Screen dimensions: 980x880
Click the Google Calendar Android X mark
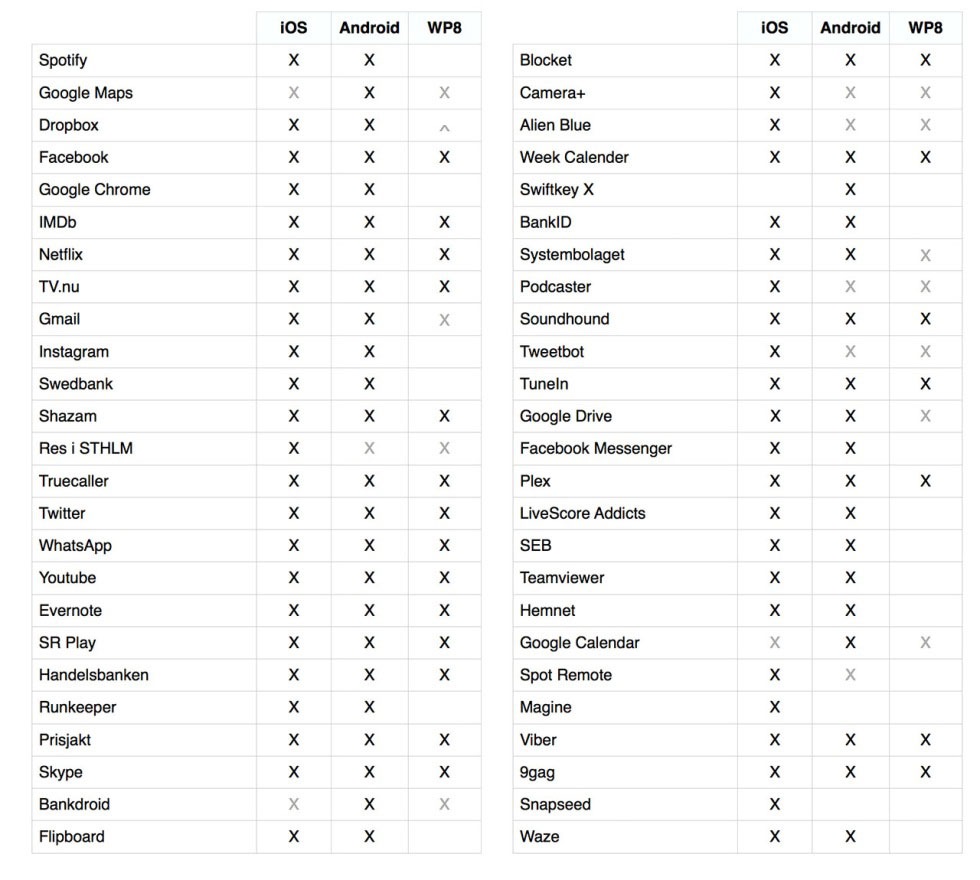pyautogui.click(x=850, y=642)
